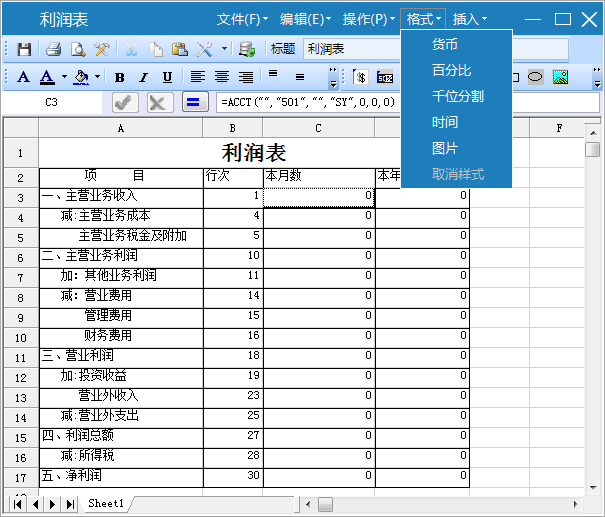605x517 pixels.
Task: Select column A header
Action: (x=120, y=128)
